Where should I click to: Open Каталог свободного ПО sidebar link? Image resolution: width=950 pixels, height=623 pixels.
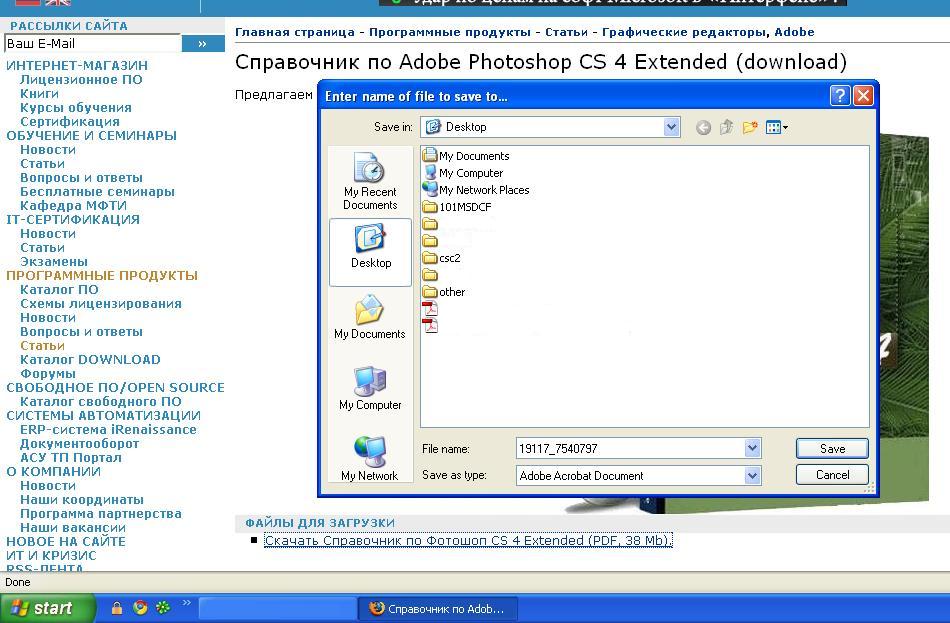pos(101,401)
